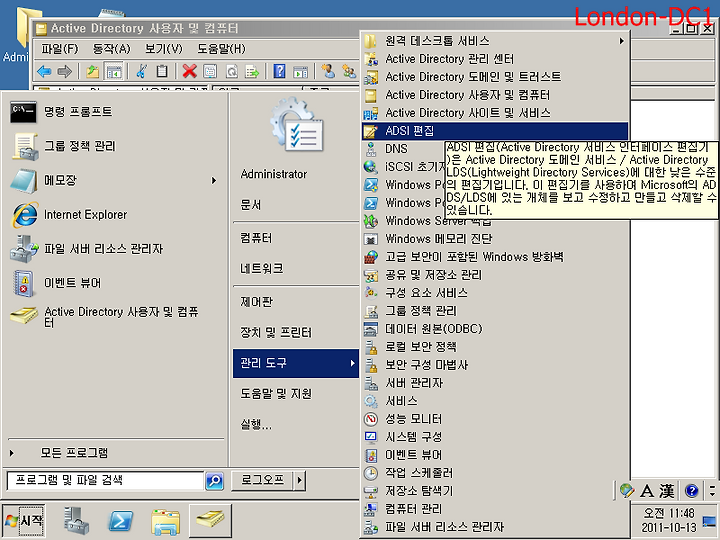Expand 모든 프로그램 list
This screenshot has height=540, width=720.
[x=73, y=453]
